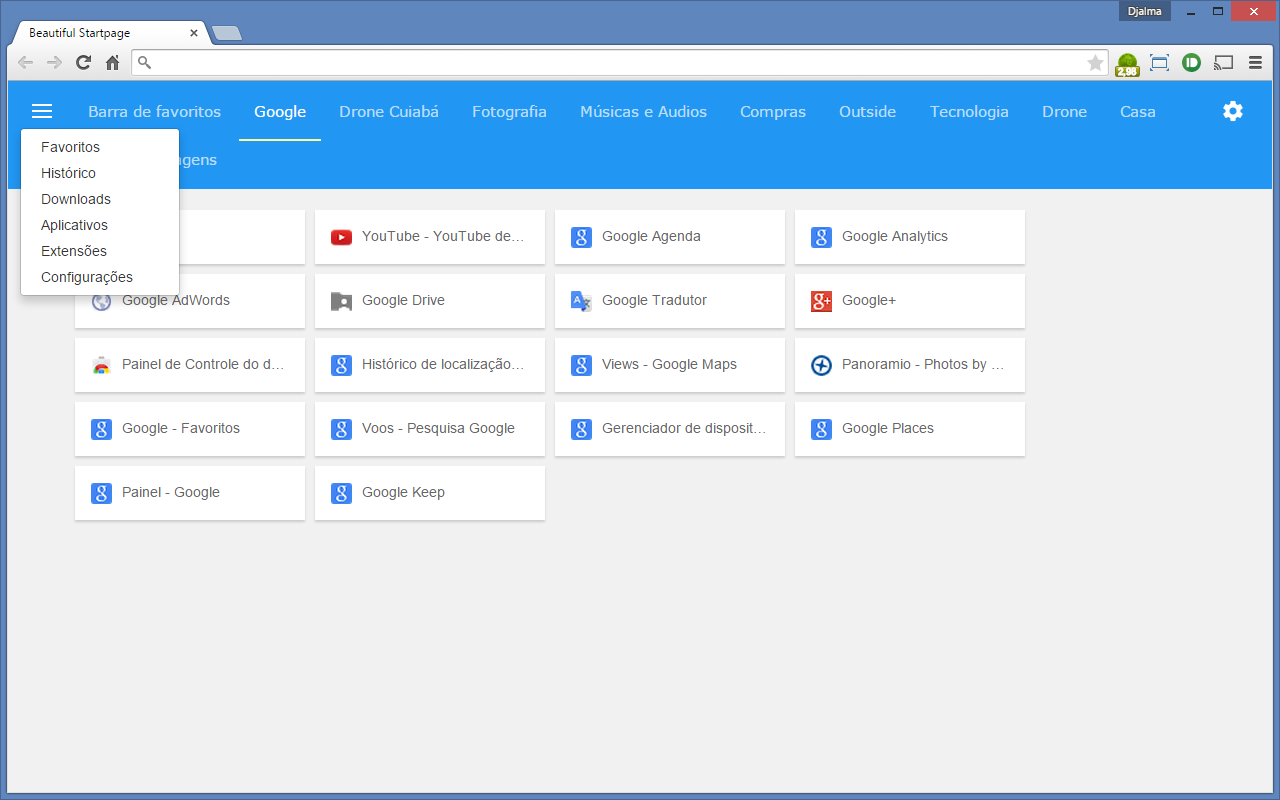Click the screen capture extension icon
The width and height of the screenshot is (1280, 800).
pyautogui.click(x=1159, y=63)
